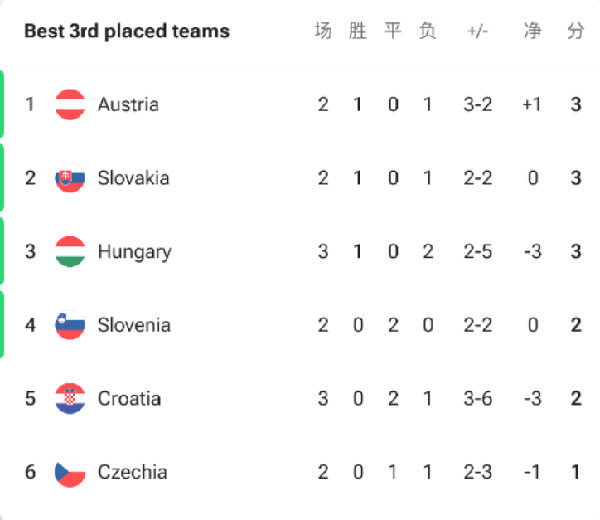Click the 分 points column header
The height and width of the screenshot is (520, 600).
575,31
